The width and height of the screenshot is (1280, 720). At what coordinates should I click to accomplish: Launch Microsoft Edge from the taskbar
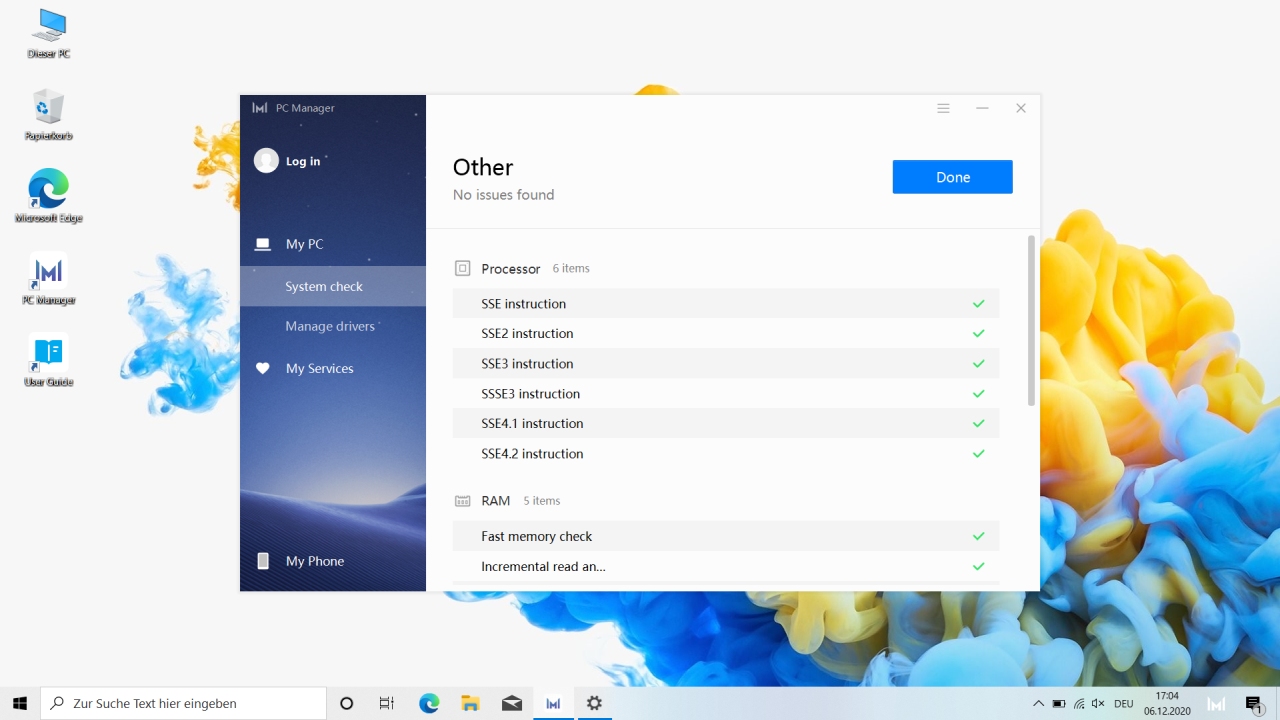429,703
